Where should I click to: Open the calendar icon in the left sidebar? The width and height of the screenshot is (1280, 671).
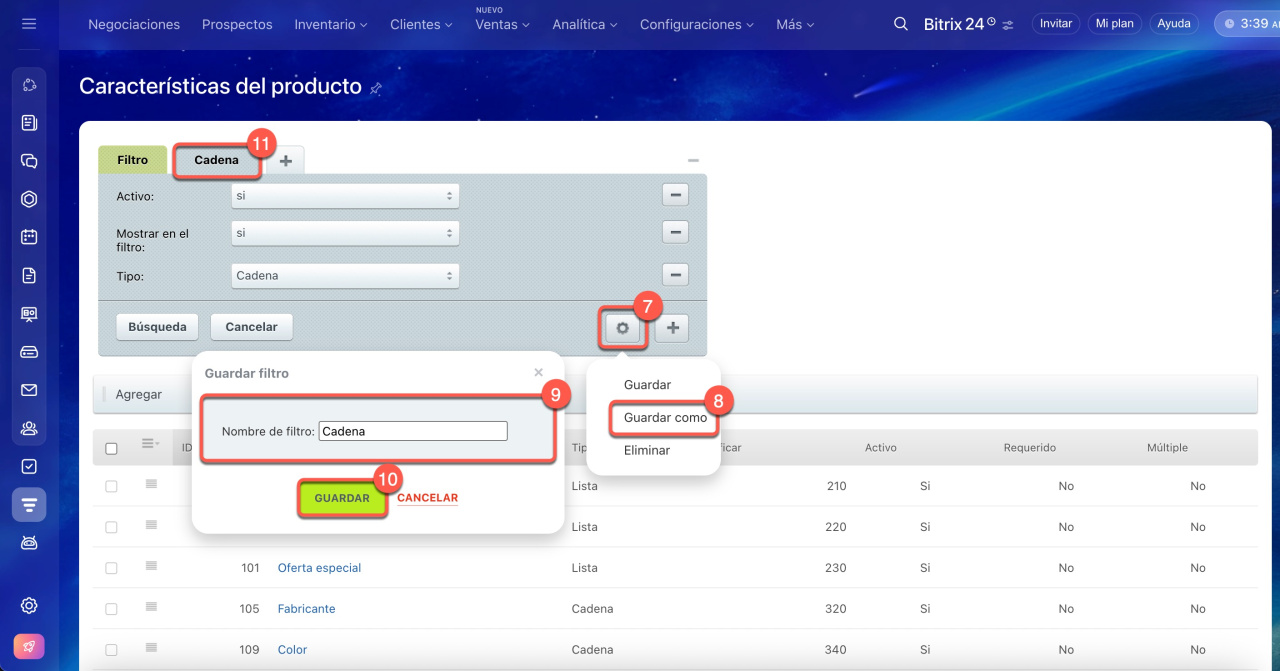tap(29, 237)
